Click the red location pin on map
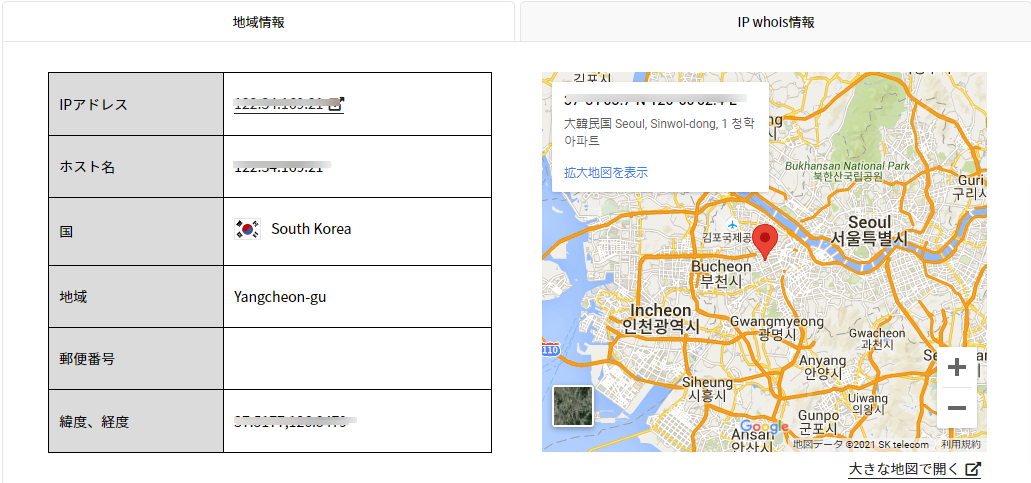This screenshot has width=1031, height=483. point(765,240)
